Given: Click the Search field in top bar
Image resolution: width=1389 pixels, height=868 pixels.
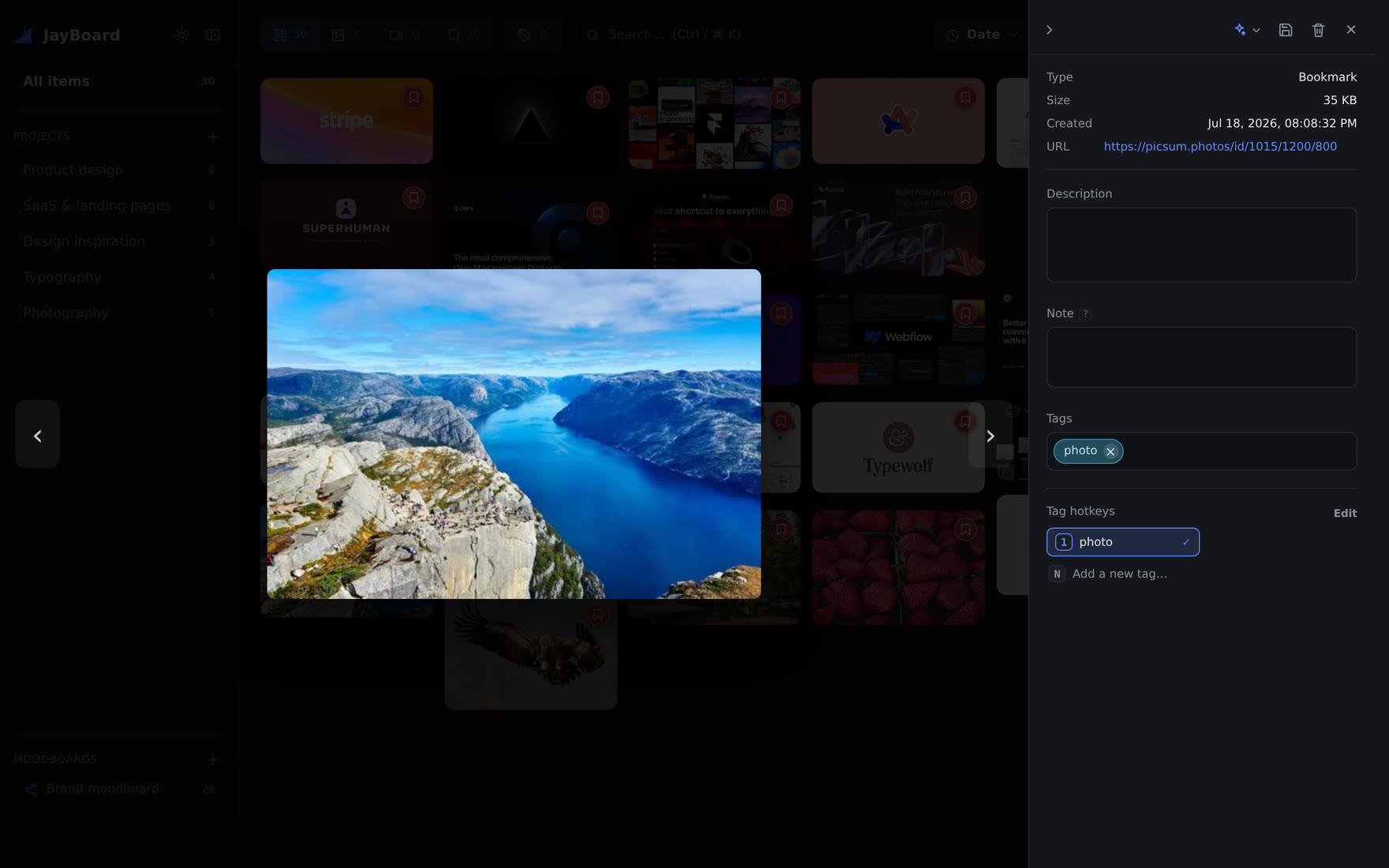Looking at the screenshot, I should tap(750, 35).
